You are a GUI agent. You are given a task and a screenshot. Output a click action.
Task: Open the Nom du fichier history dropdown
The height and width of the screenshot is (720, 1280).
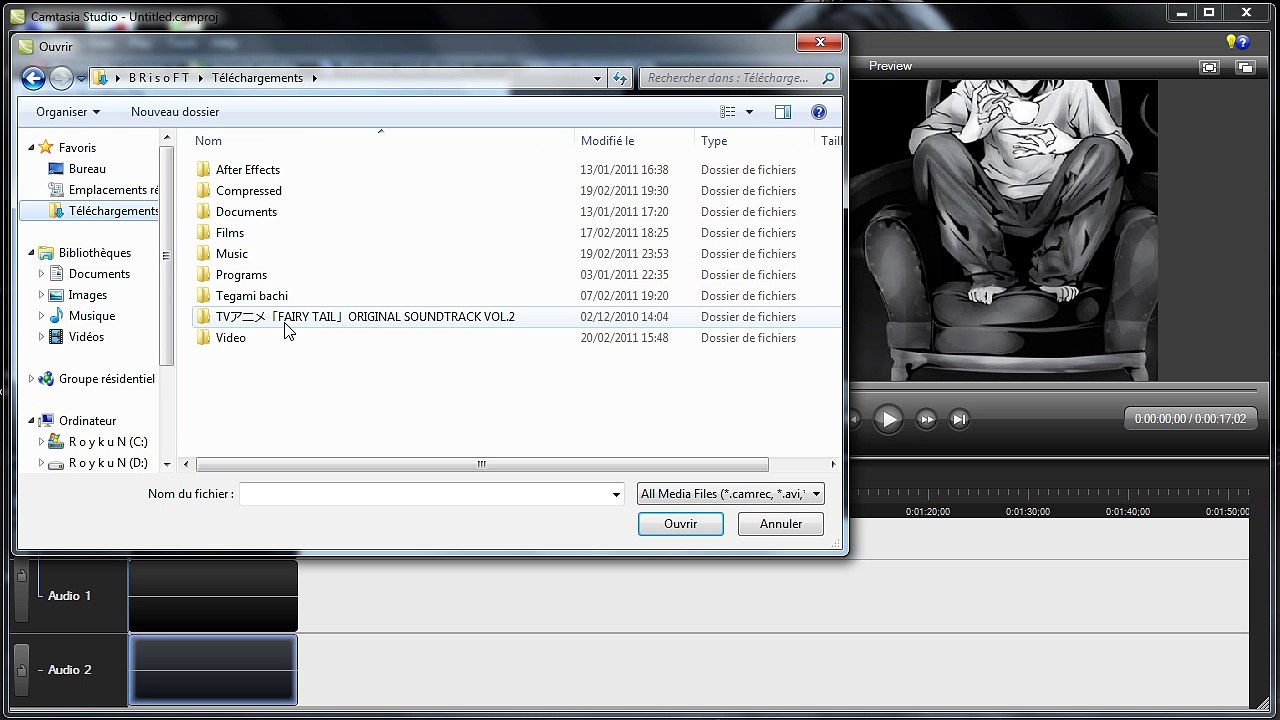tap(616, 494)
